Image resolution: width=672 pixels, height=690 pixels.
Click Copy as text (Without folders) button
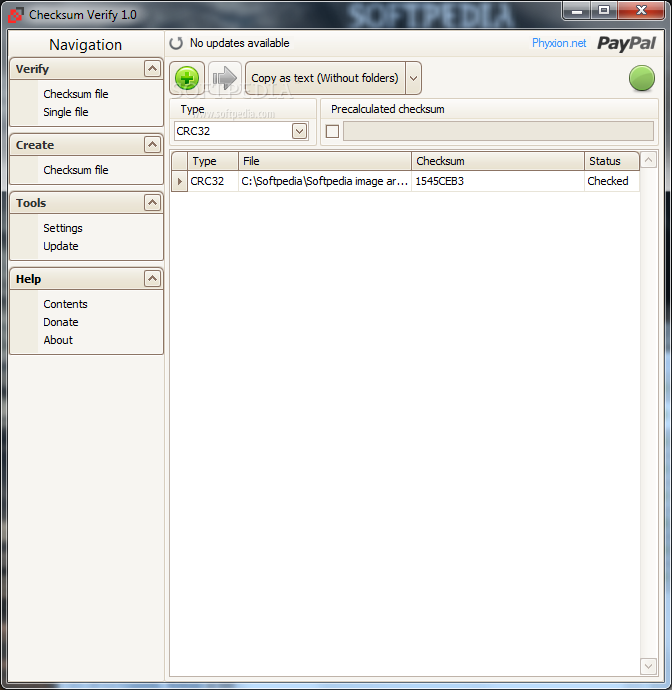[325, 78]
